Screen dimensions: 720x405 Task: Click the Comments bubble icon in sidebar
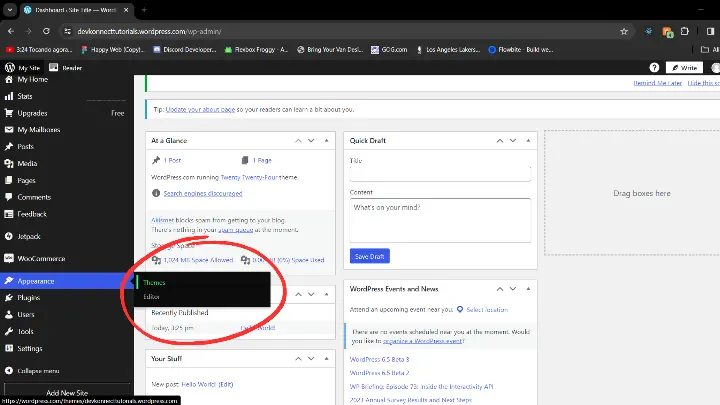9,197
